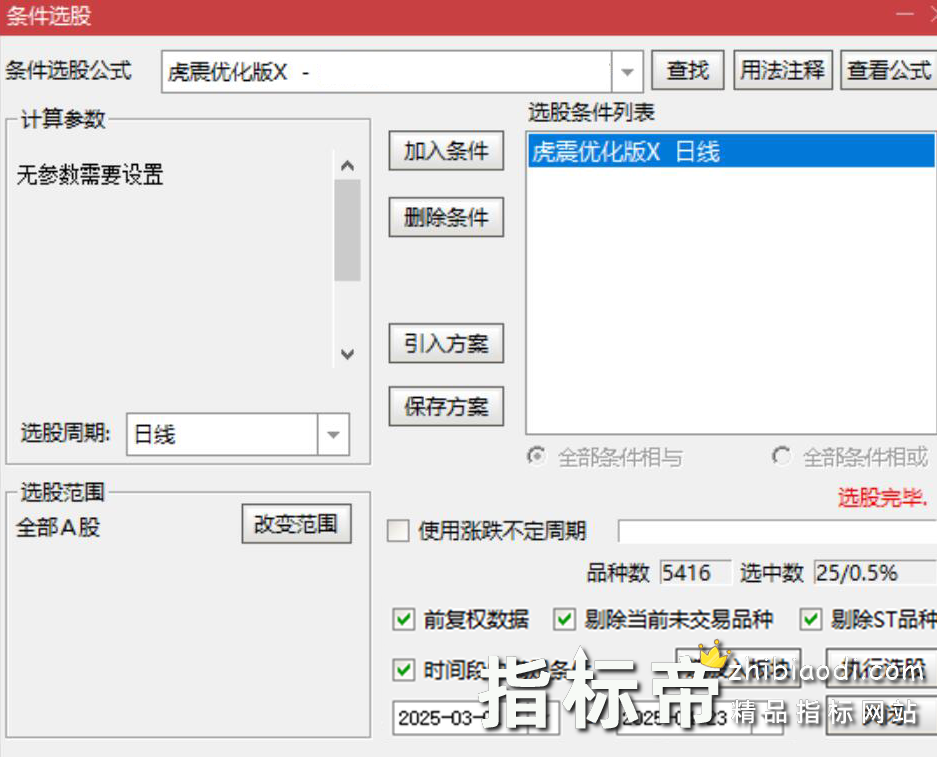
Task: Click the 全部A股 range text
Action: [59, 528]
